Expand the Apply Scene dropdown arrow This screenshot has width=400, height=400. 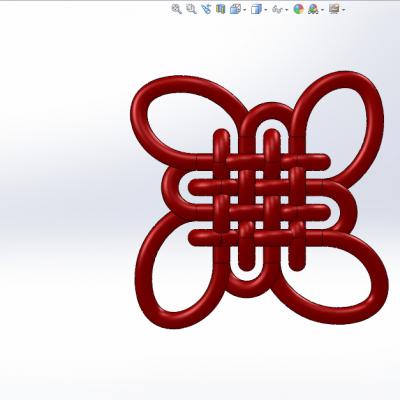point(322,10)
